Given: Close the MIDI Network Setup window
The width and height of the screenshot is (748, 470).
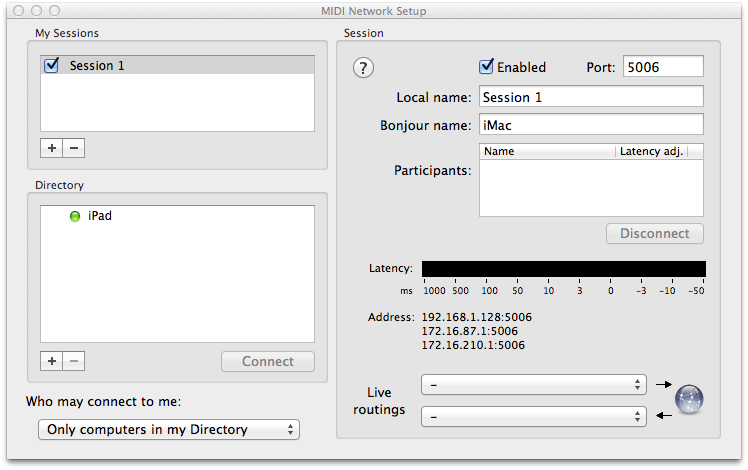Looking at the screenshot, I should [19, 10].
